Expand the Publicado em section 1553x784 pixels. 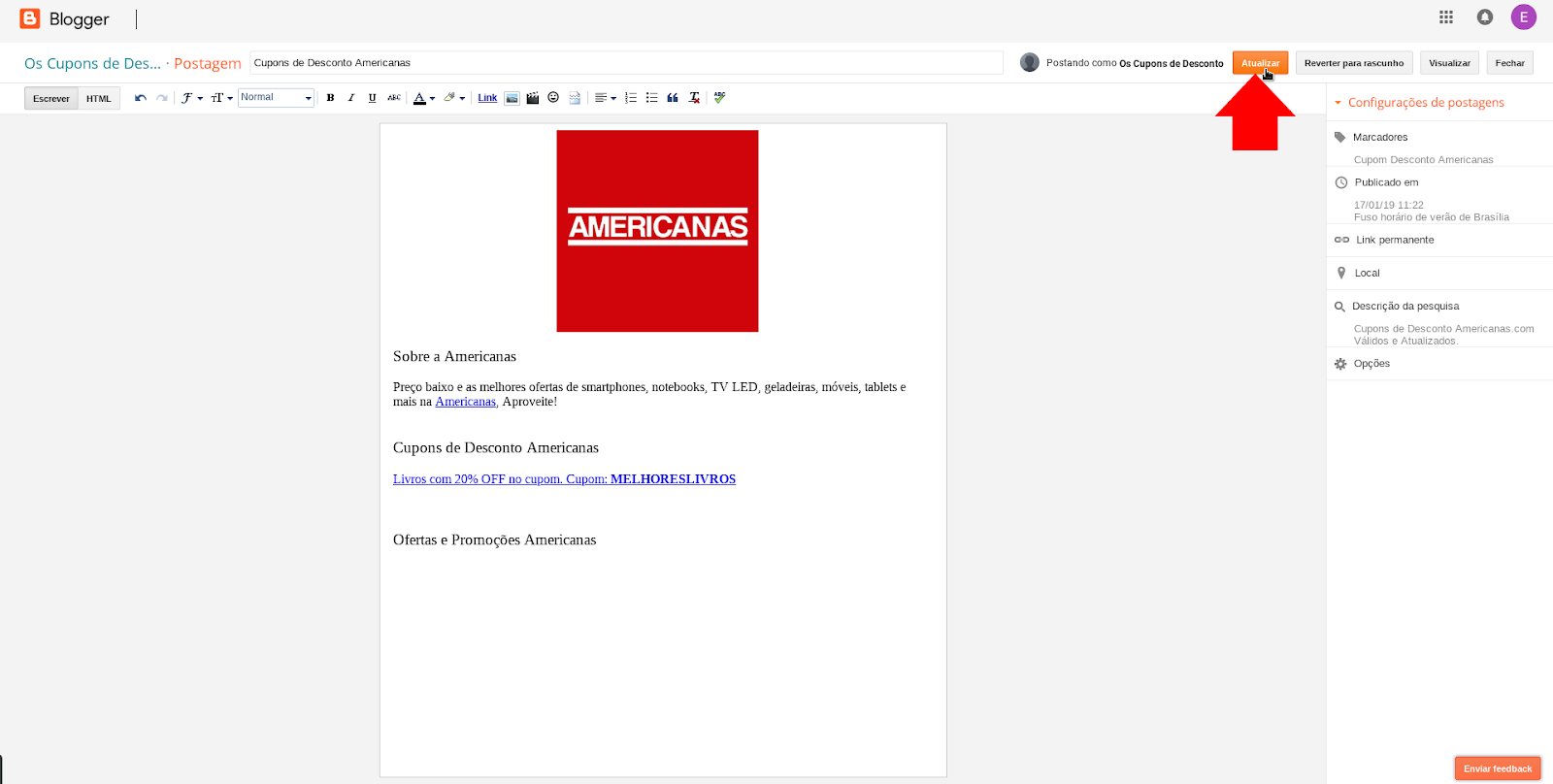pyautogui.click(x=1386, y=182)
